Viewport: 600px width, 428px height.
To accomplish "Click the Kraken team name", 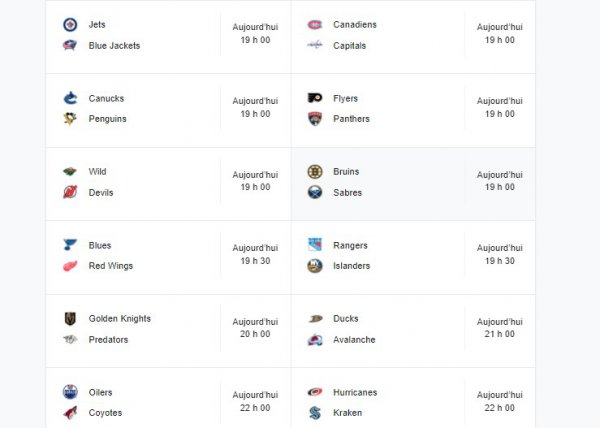I will [x=347, y=413].
